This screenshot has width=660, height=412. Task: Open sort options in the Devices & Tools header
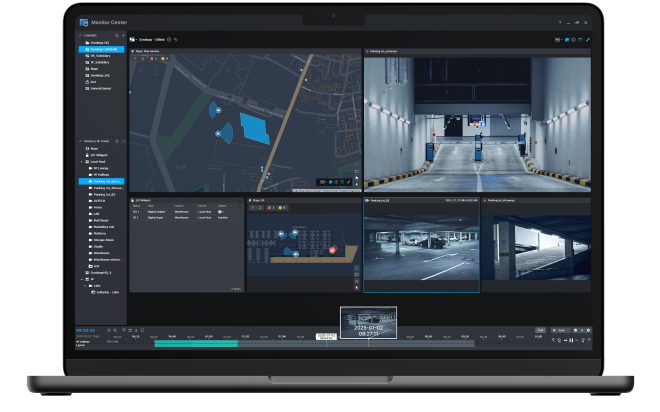pos(123,141)
